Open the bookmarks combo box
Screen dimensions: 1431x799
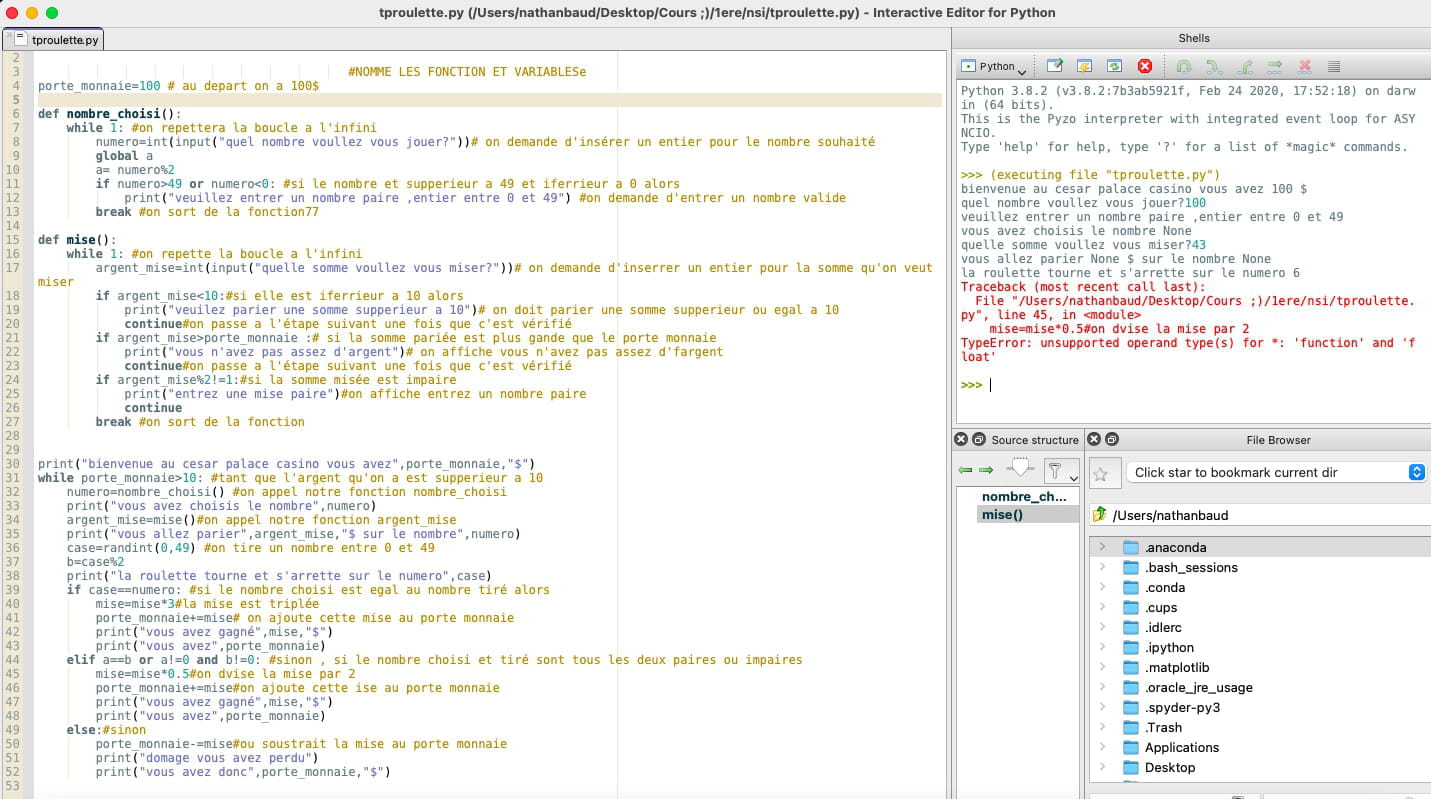[x=1275, y=472]
